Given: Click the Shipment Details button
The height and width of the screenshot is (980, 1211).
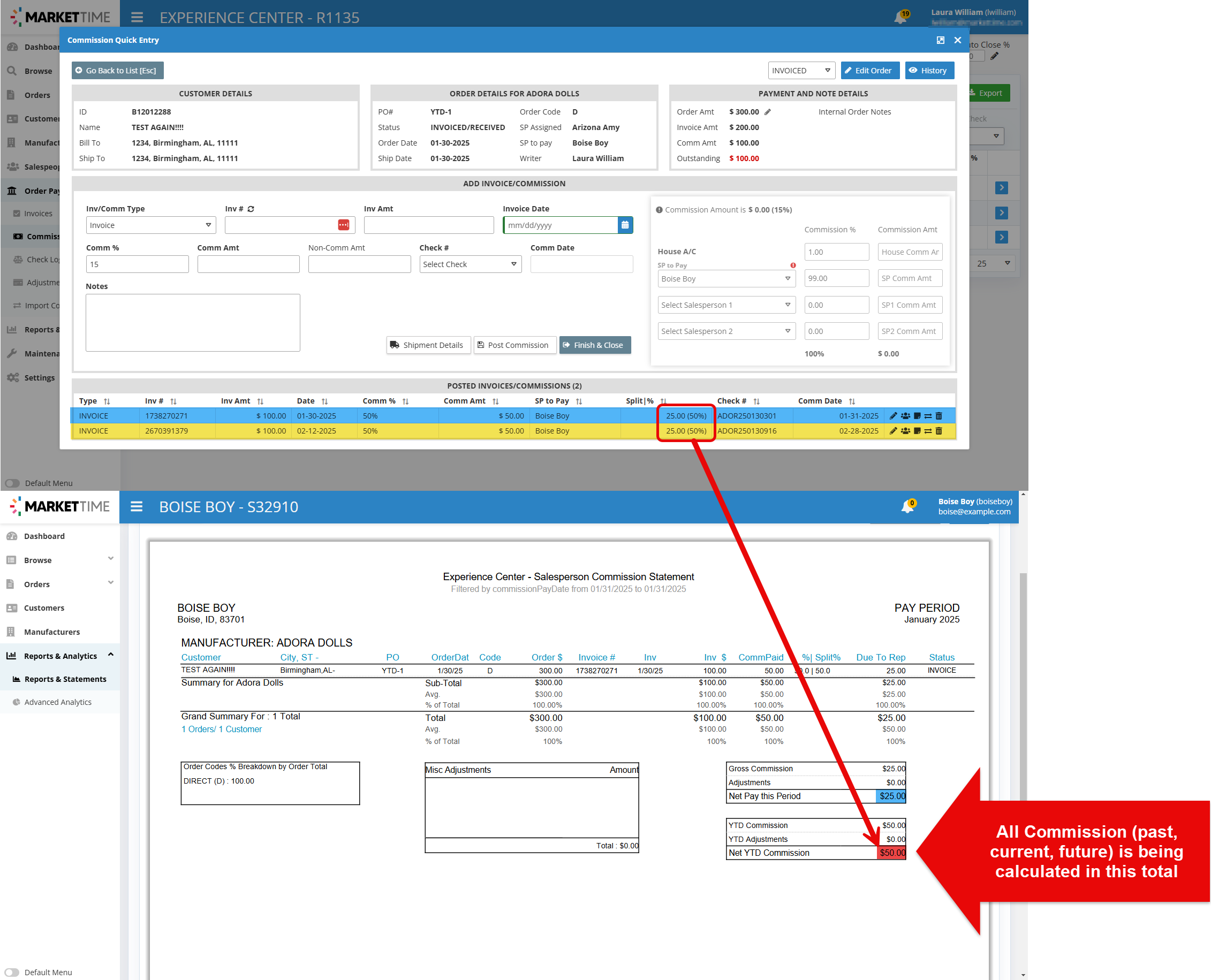Looking at the screenshot, I should pyautogui.click(x=428, y=345).
